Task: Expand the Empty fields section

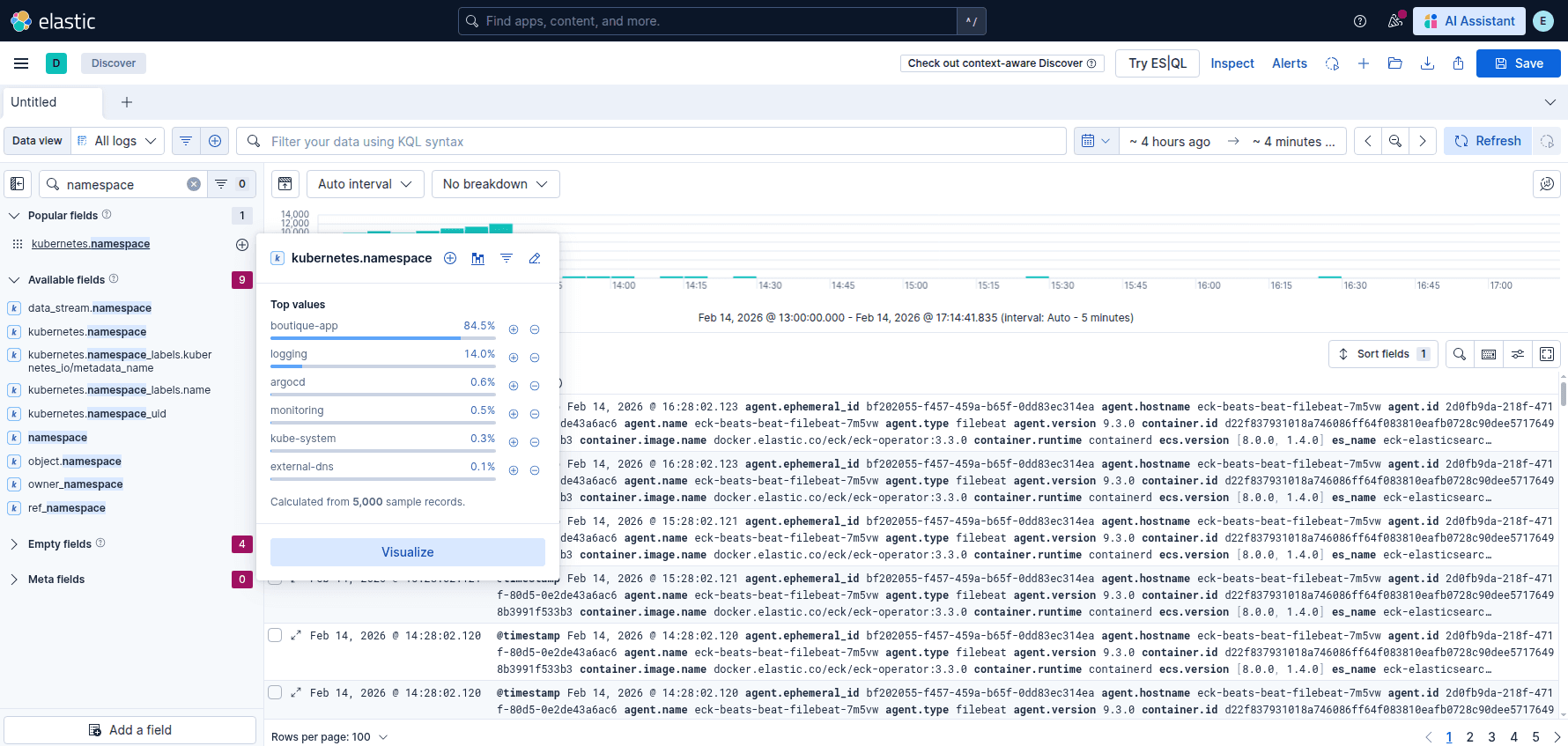Action: [x=14, y=544]
